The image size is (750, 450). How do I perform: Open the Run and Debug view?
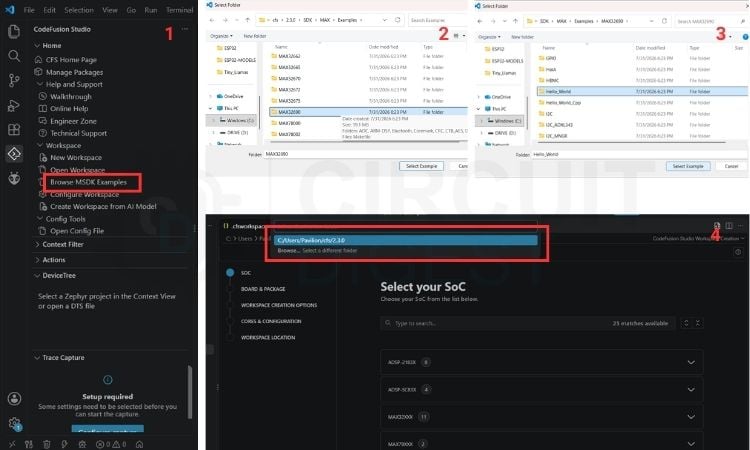14,105
